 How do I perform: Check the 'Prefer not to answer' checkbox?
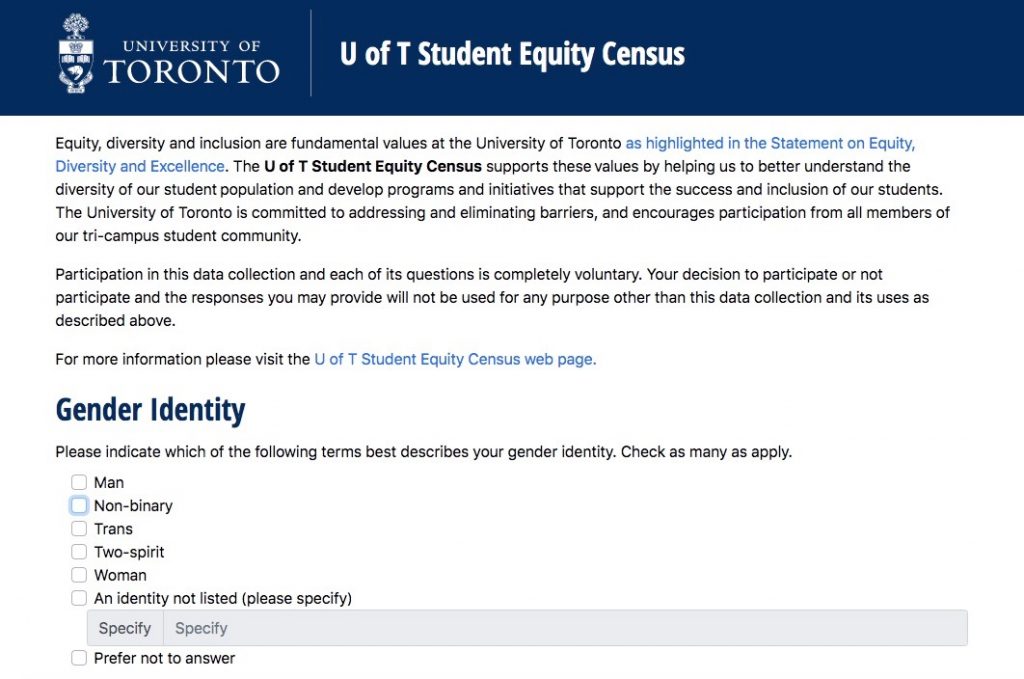79,658
